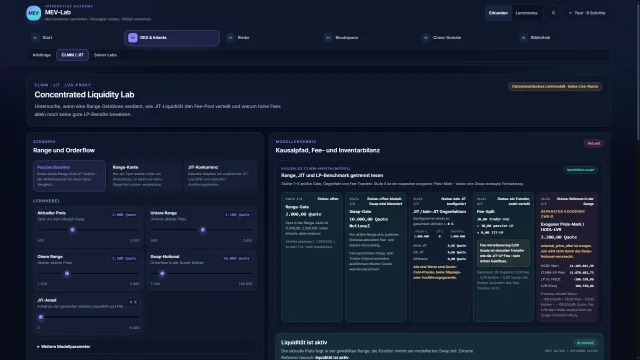Open the Blockspace section

click(x=367, y=38)
